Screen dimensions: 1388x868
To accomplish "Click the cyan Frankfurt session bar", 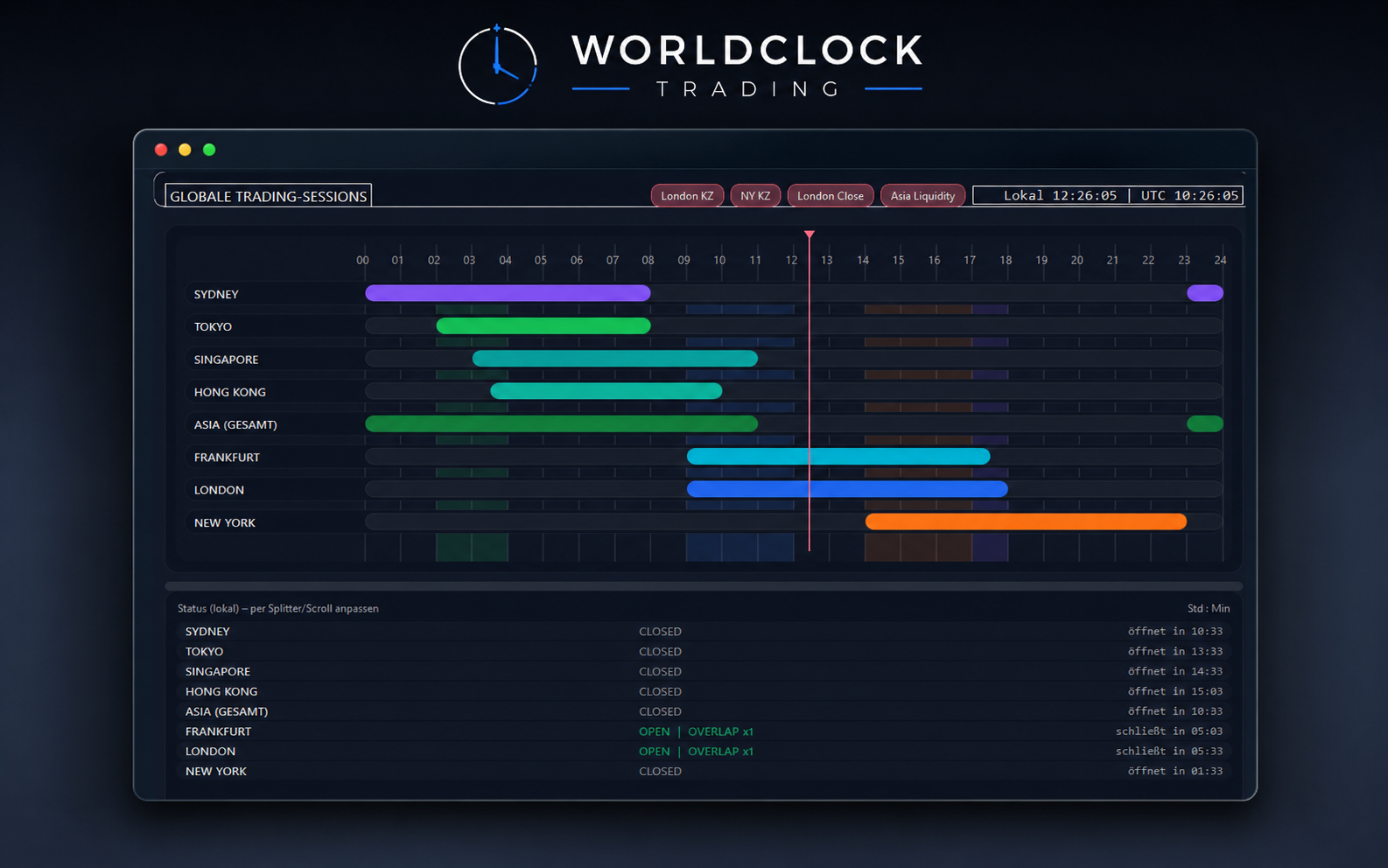I will [x=838, y=457].
